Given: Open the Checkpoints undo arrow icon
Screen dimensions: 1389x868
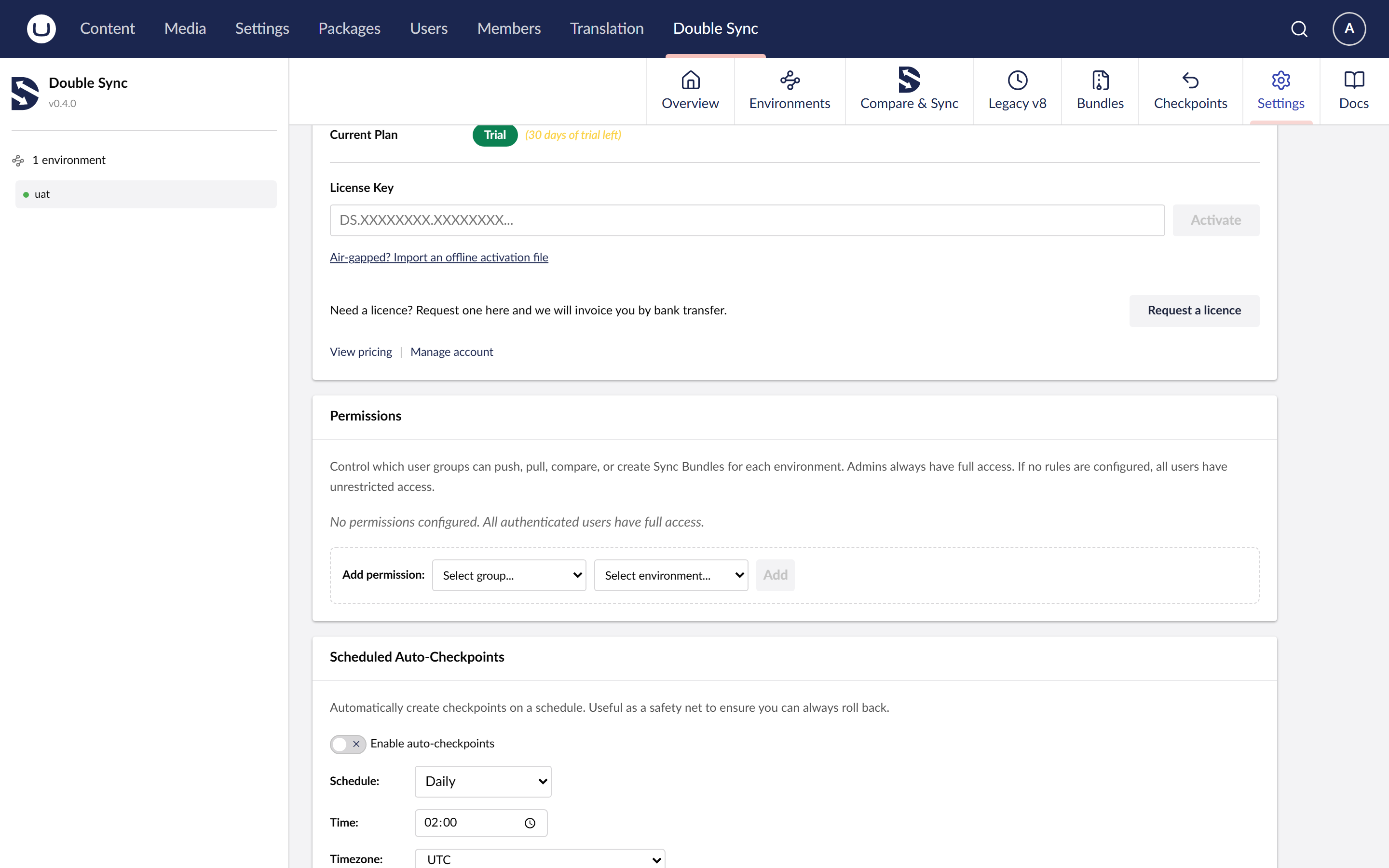Looking at the screenshot, I should click(x=1190, y=81).
